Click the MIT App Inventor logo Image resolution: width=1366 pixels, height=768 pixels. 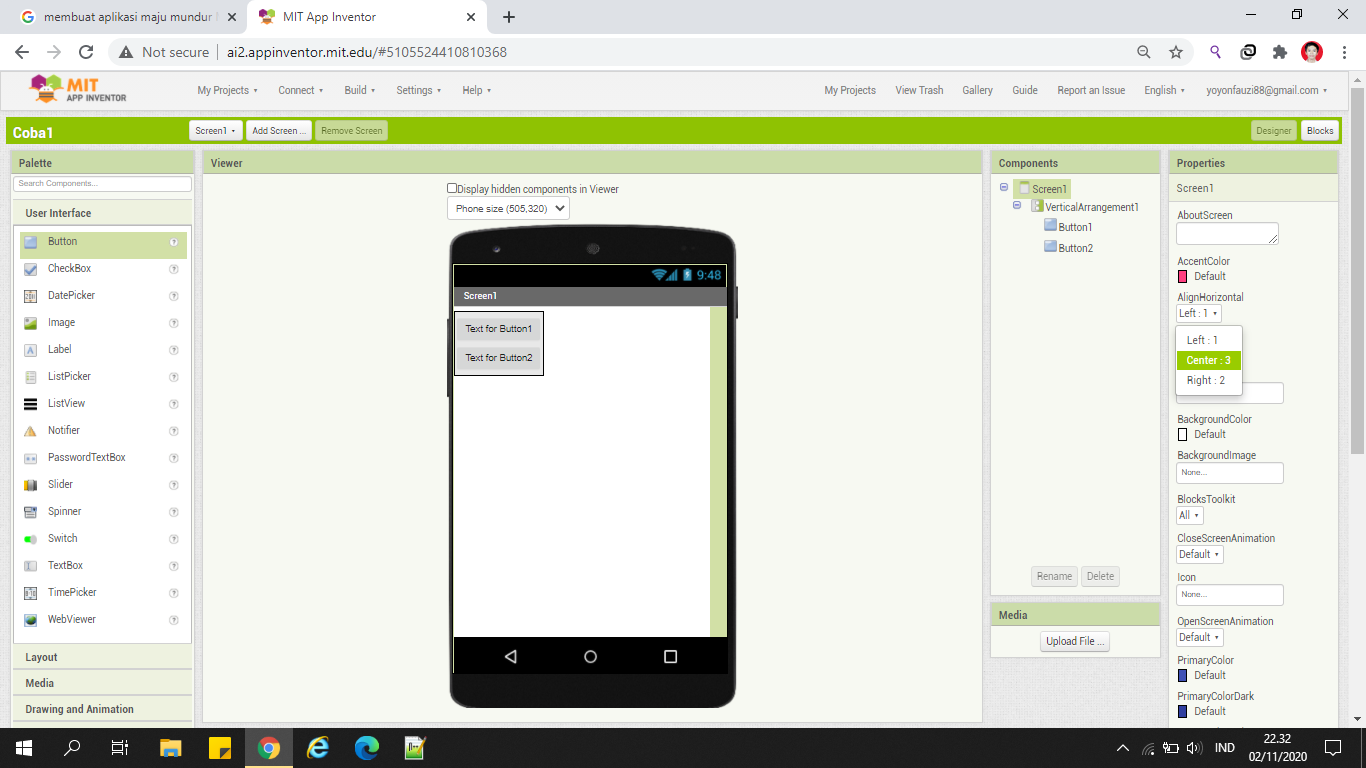pos(79,89)
